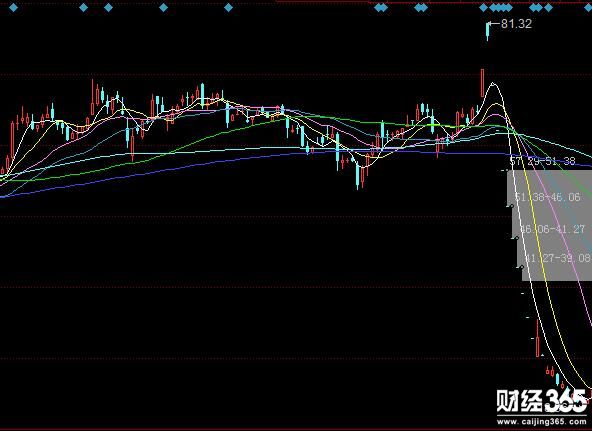The height and width of the screenshot is (431, 592).
Task: Select the 57.29-51.38 gap label
Action: click(543, 162)
